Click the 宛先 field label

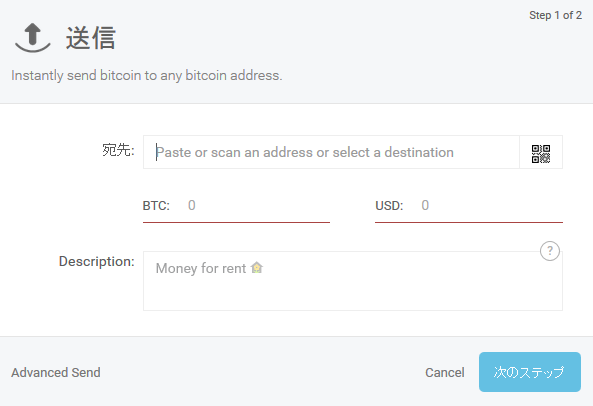(x=118, y=150)
